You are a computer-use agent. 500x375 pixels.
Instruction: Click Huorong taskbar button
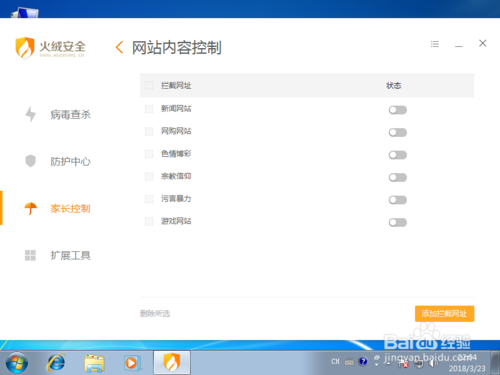click(x=172, y=362)
